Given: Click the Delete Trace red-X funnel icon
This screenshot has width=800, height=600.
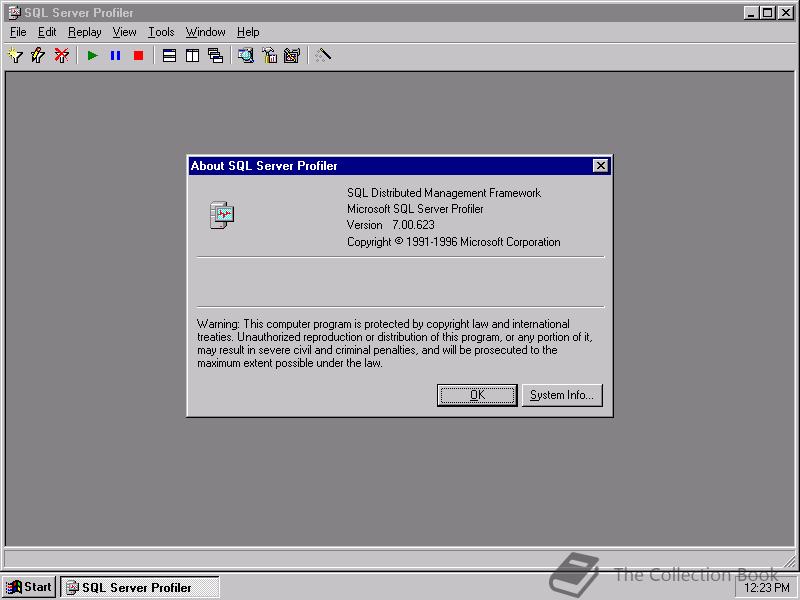Looking at the screenshot, I should 62,55.
